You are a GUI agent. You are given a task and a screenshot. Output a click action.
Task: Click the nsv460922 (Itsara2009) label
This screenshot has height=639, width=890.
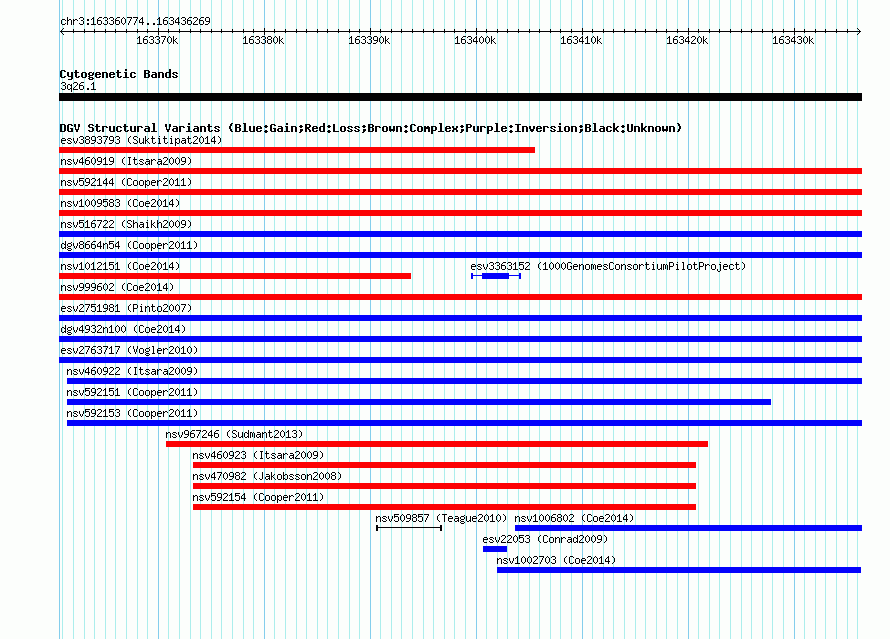[132, 371]
